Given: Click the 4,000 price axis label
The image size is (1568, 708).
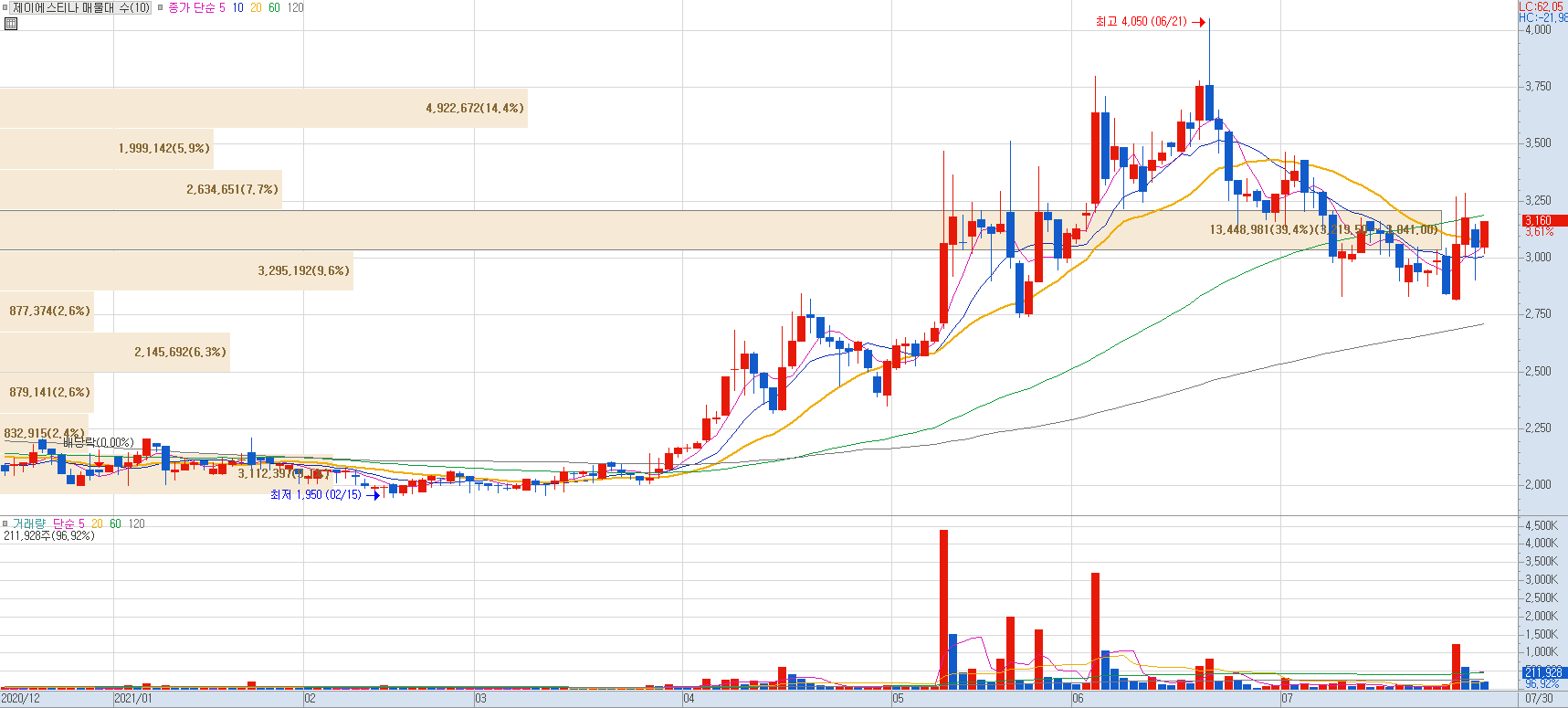Looking at the screenshot, I should pos(1538,29).
